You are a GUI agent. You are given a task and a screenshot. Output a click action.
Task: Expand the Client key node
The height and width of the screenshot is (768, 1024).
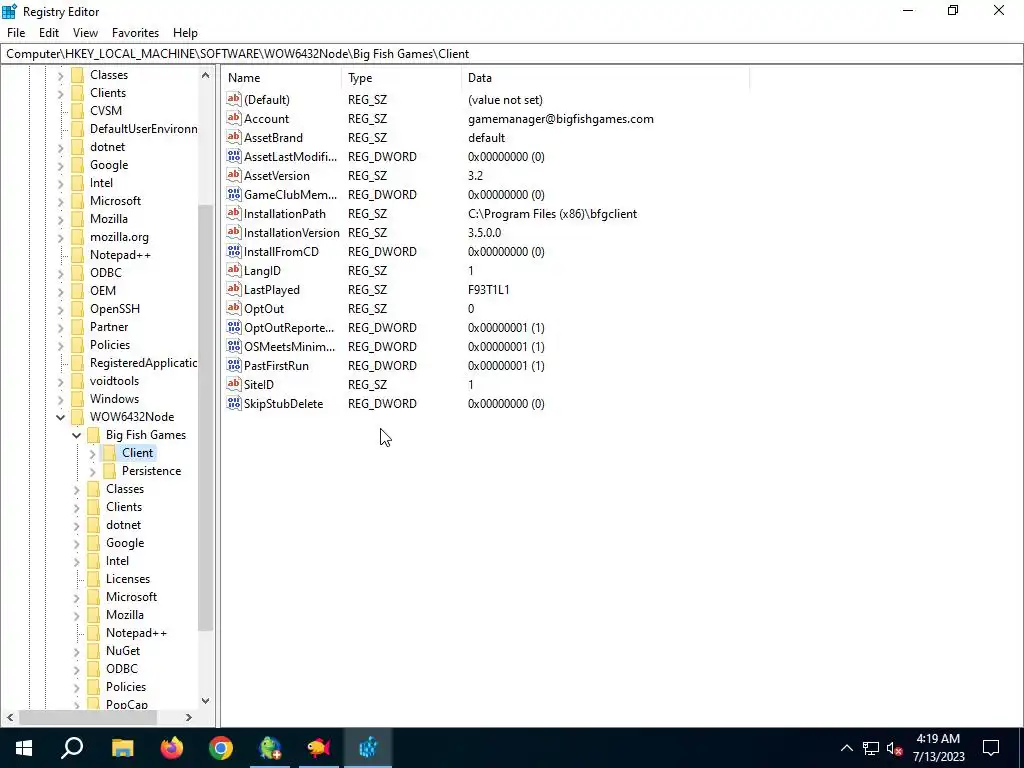tap(92, 453)
